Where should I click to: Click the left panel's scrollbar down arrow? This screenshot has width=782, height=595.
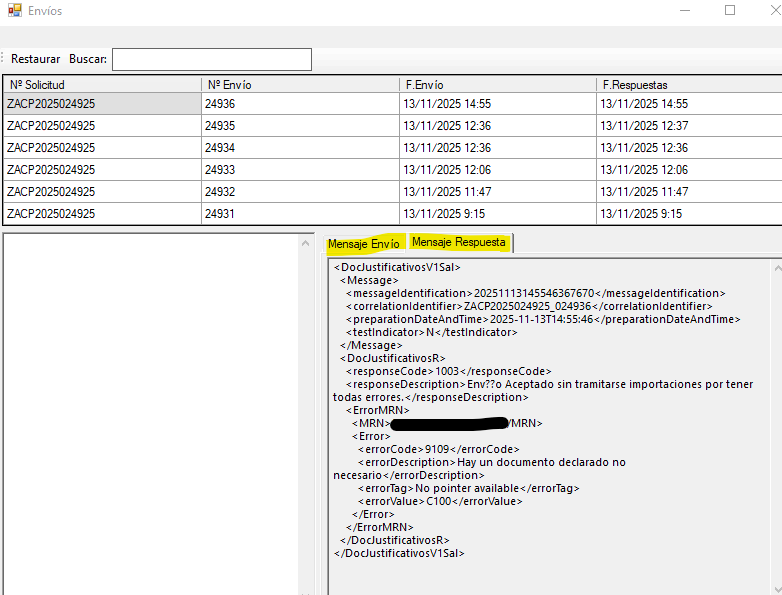(x=307, y=587)
